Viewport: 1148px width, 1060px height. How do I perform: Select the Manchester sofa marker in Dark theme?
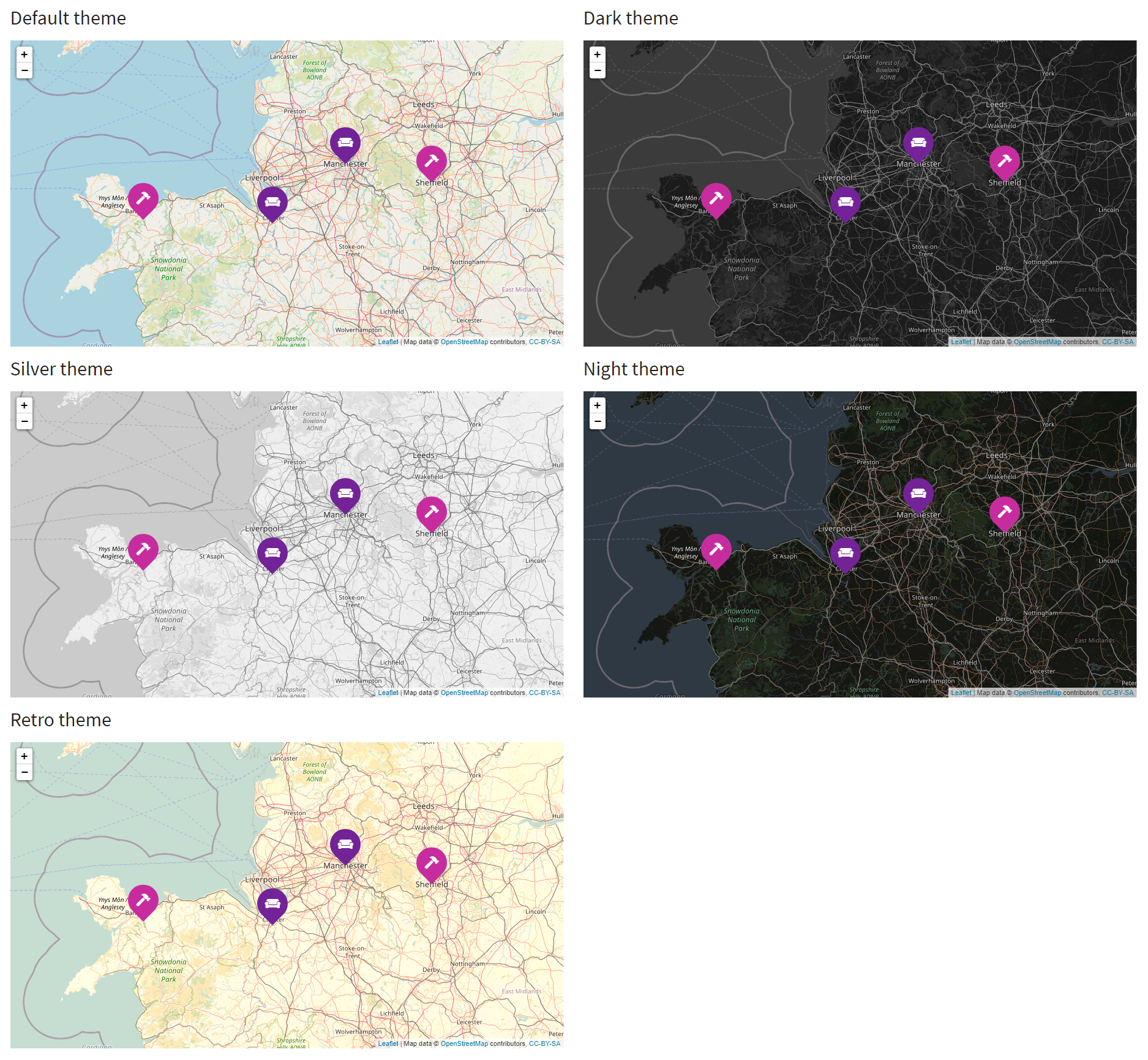918,145
